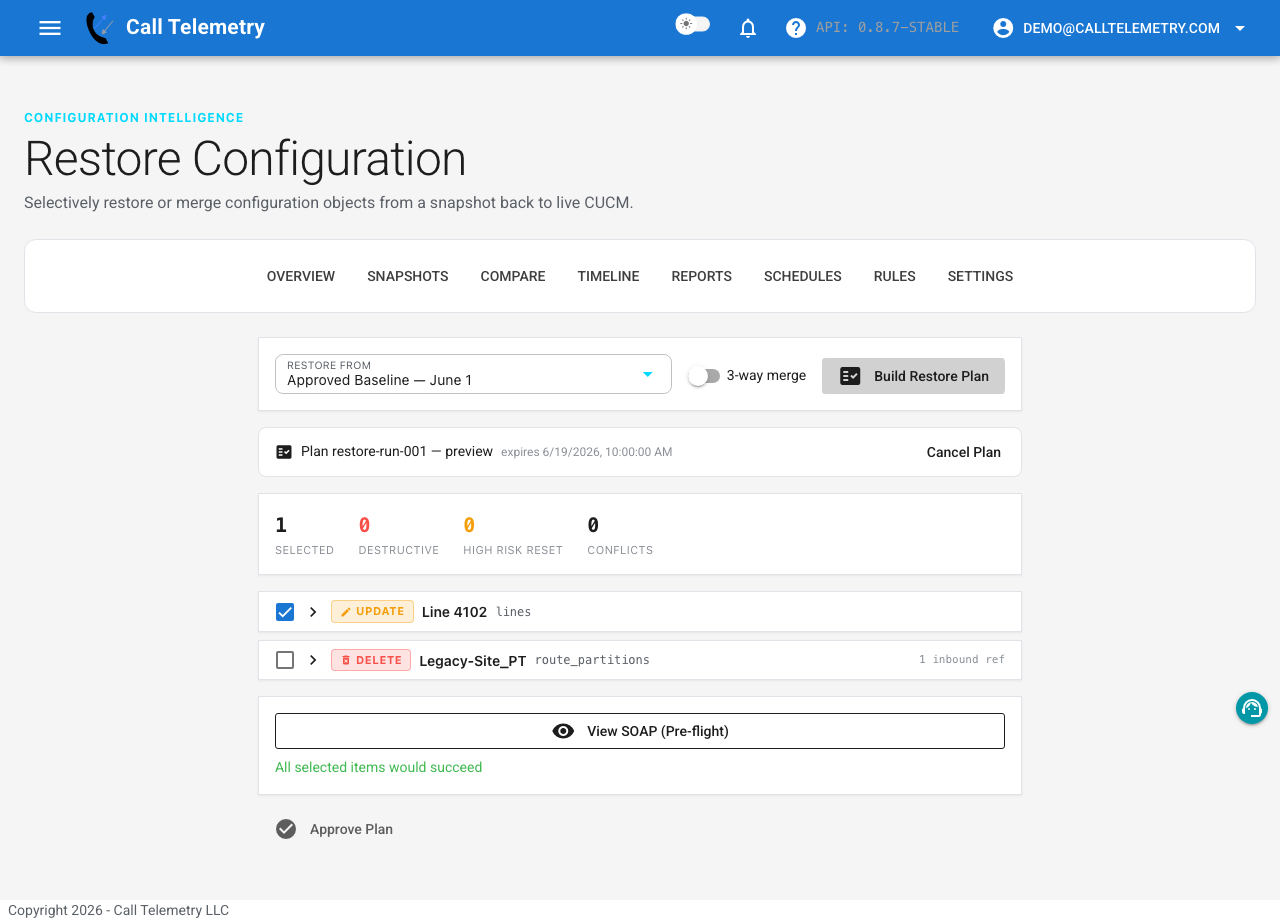Viewport: 1280px width, 921px height.
Task: Expand the Line 4102 update row
Action: tap(313, 612)
